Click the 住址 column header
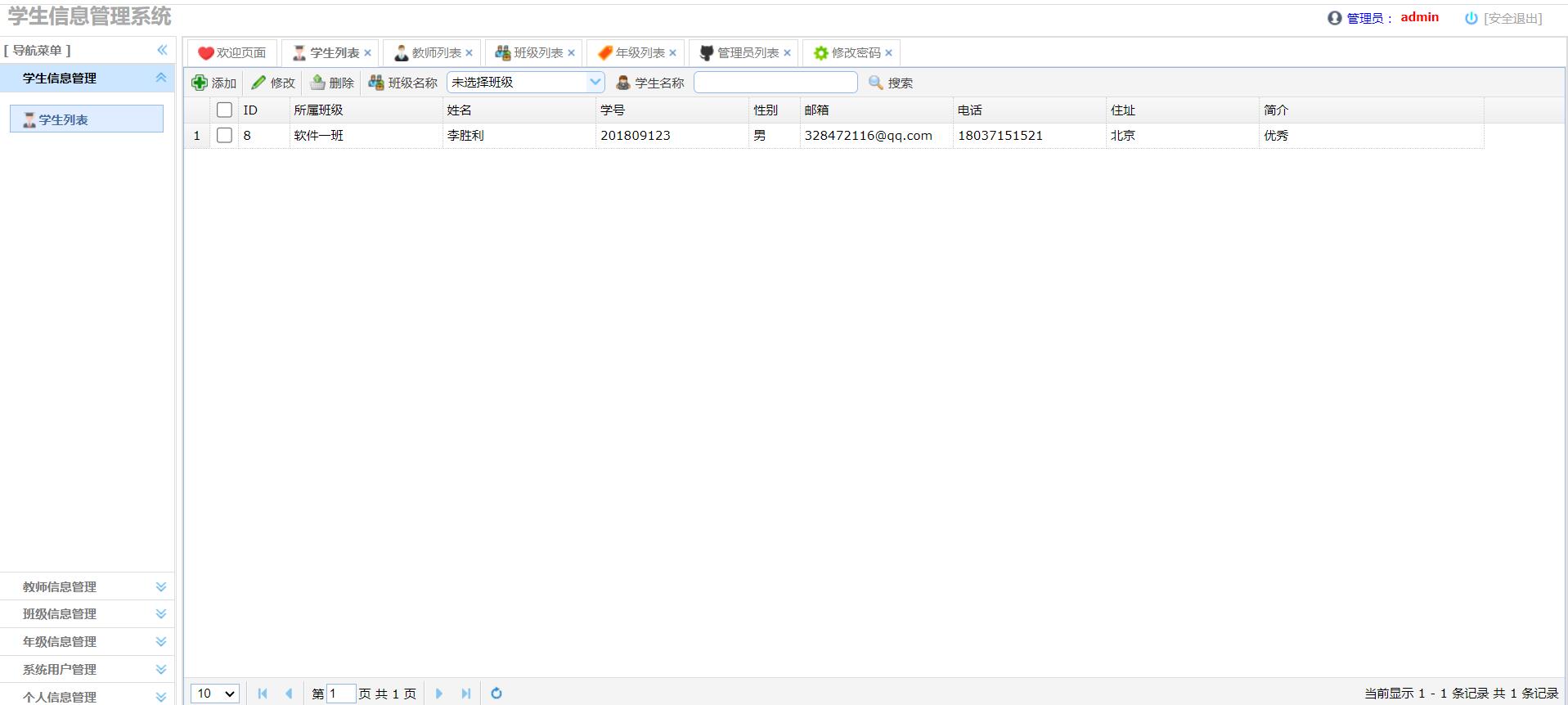The image size is (1568, 705). [x=1183, y=110]
